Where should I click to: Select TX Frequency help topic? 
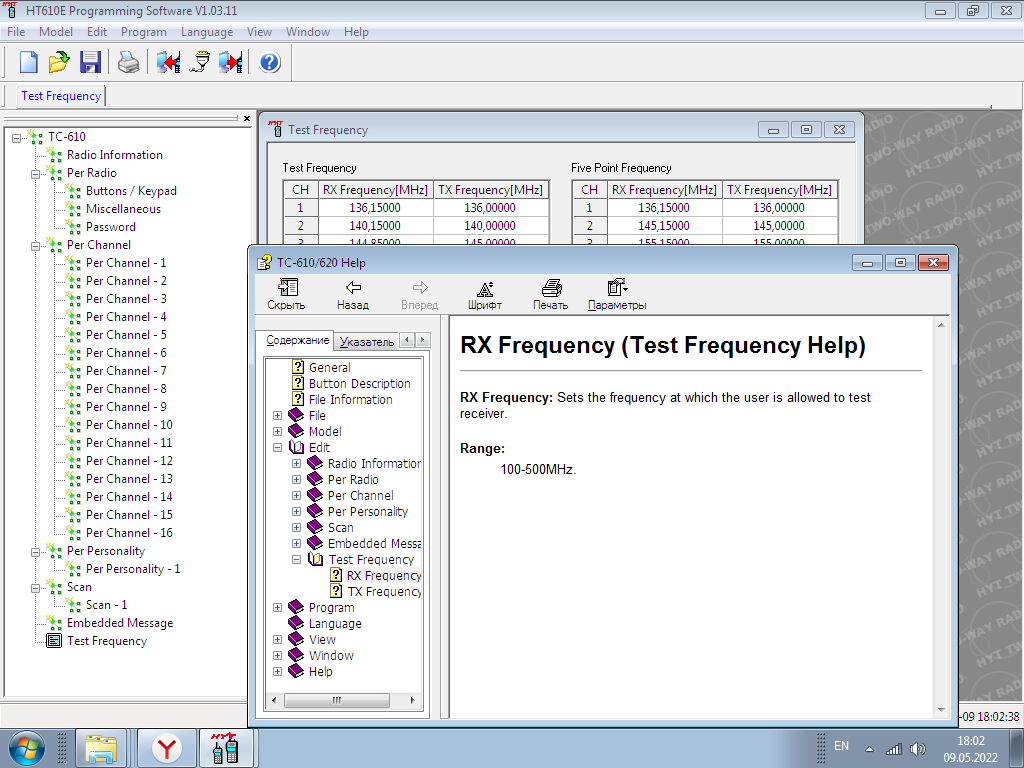coord(384,592)
